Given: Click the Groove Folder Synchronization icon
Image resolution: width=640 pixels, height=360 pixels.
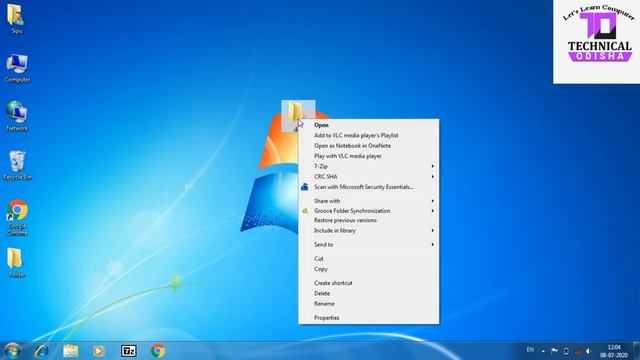Looking at the screenshot, I should pyautogui.click(x=305, y=211).
